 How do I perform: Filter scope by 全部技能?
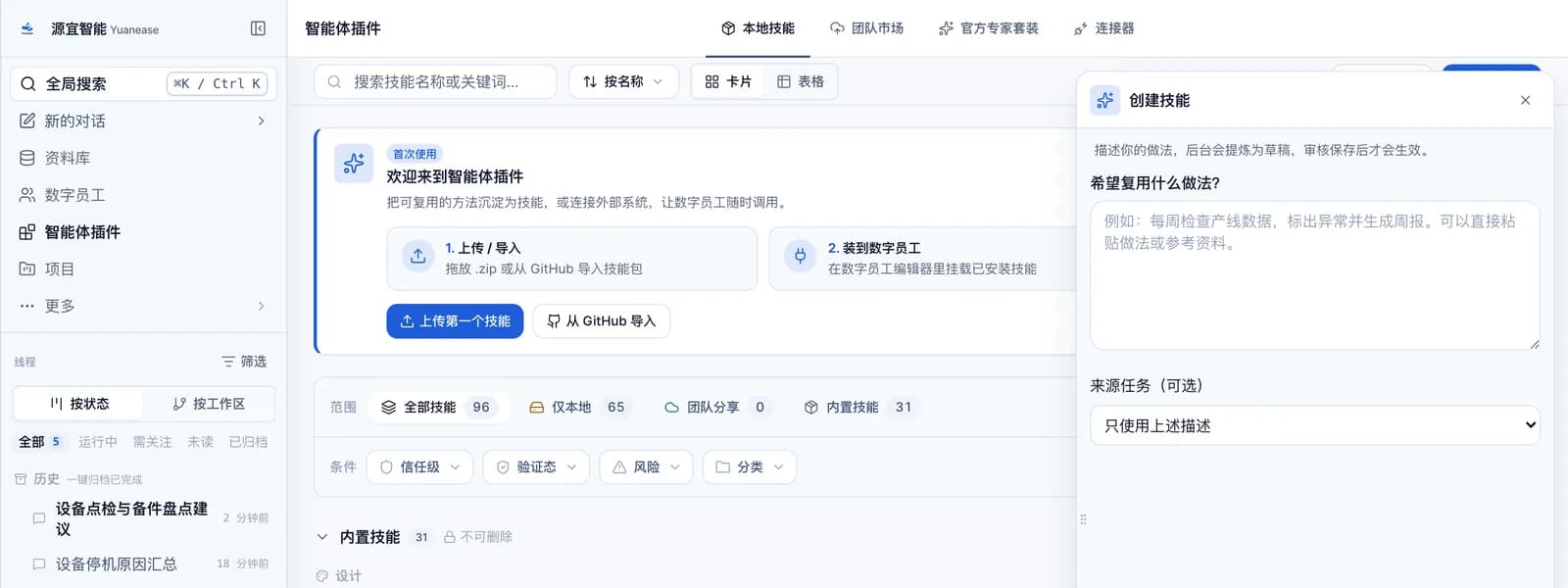click(x=439, y=407)
